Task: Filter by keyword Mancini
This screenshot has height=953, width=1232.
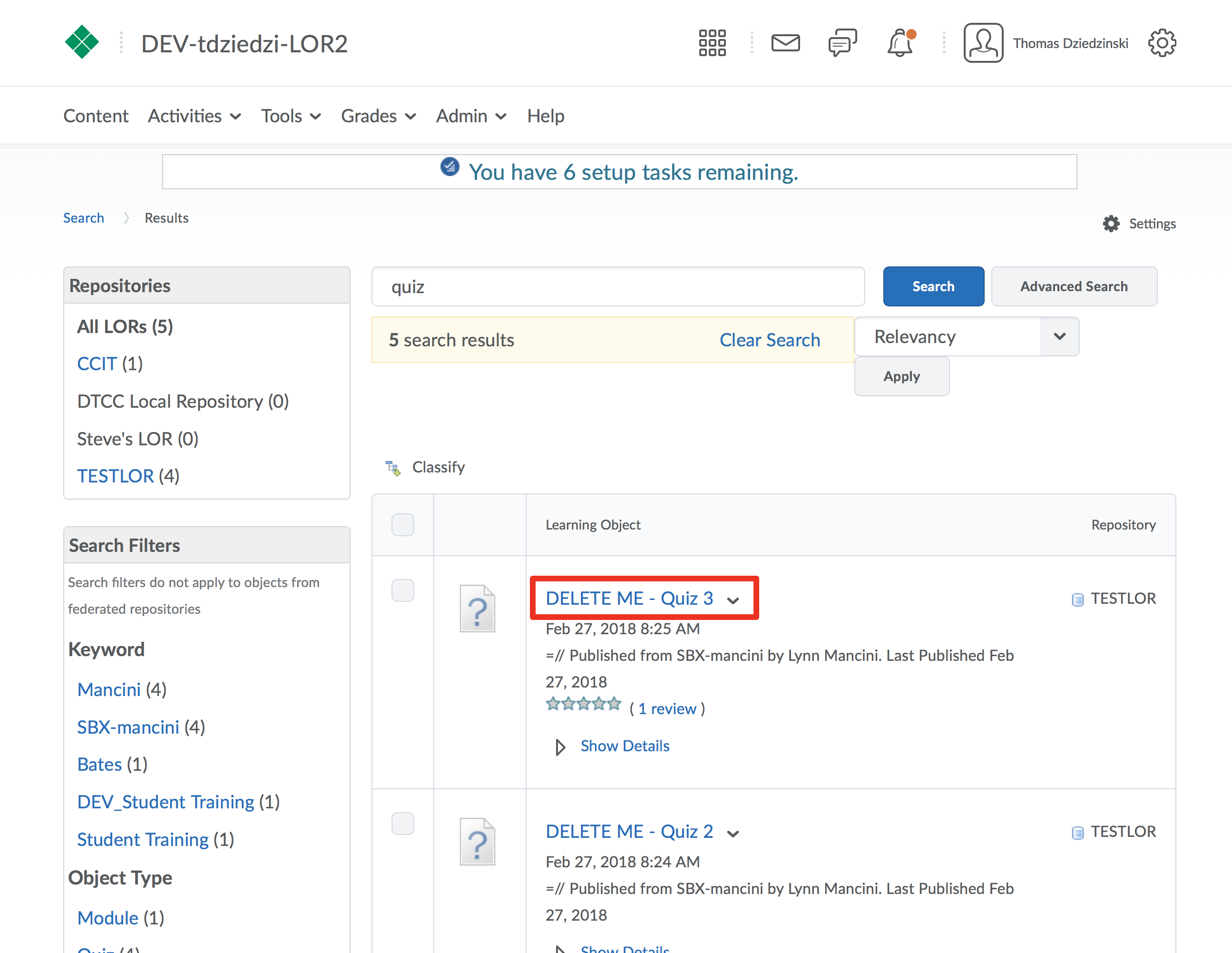Action: pos(109,689)
